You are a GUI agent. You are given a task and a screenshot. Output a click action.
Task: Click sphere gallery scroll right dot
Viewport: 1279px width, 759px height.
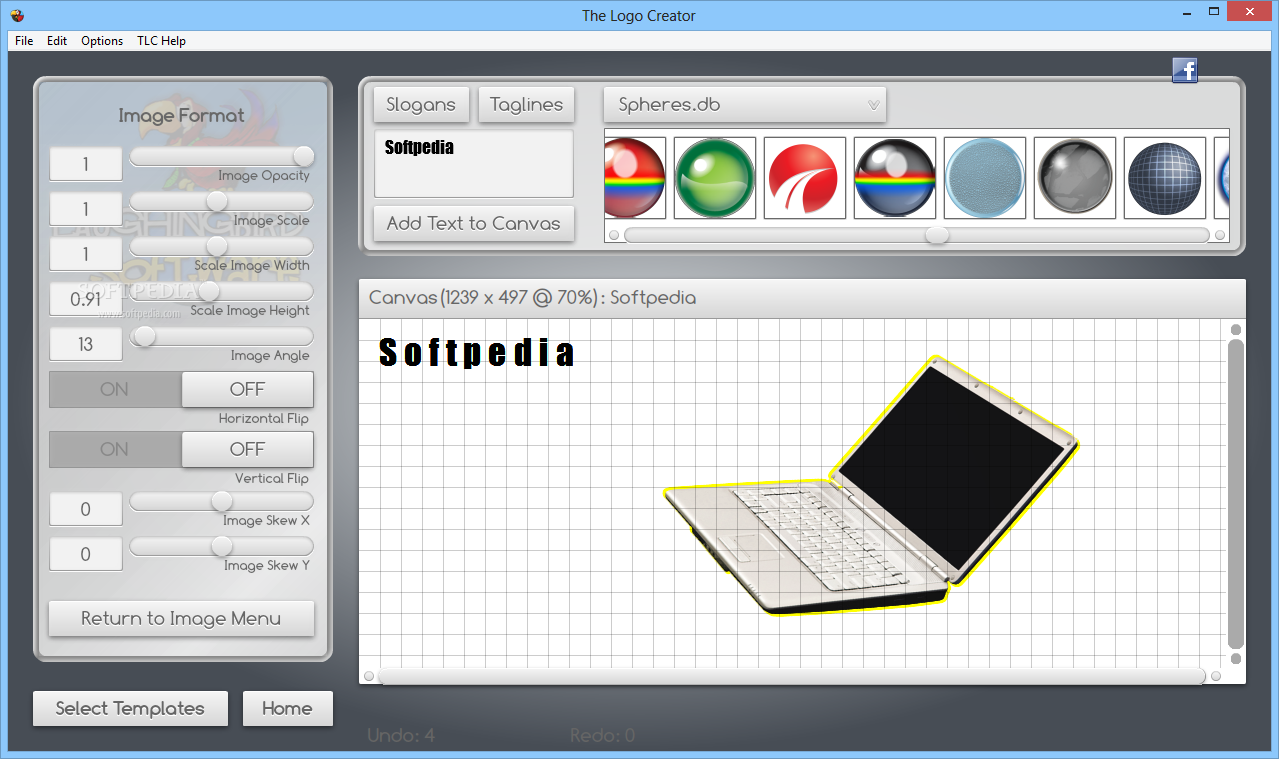[x=1220, y=235]
